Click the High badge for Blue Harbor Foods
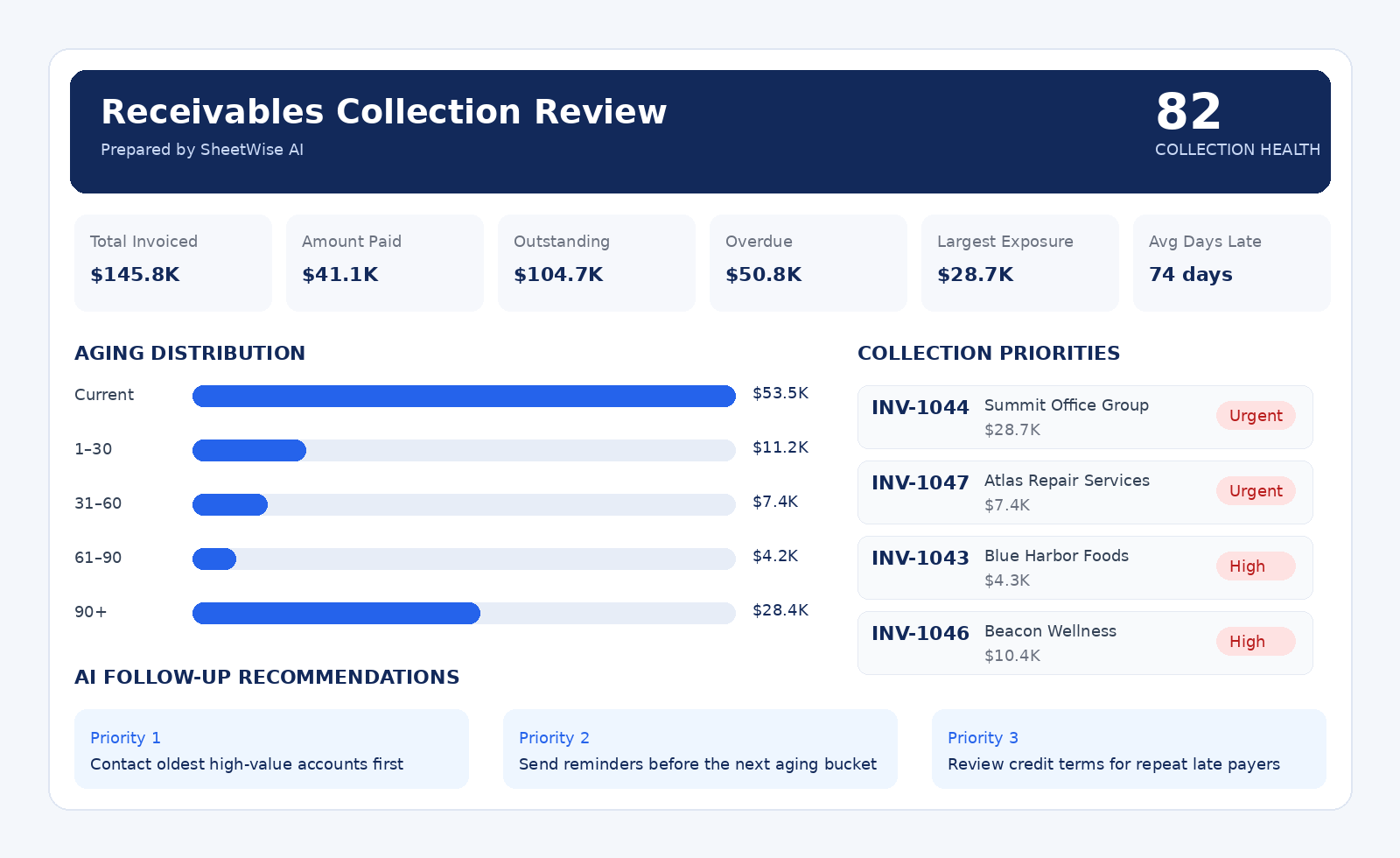1400x858 pixels. coord(1256,566)
